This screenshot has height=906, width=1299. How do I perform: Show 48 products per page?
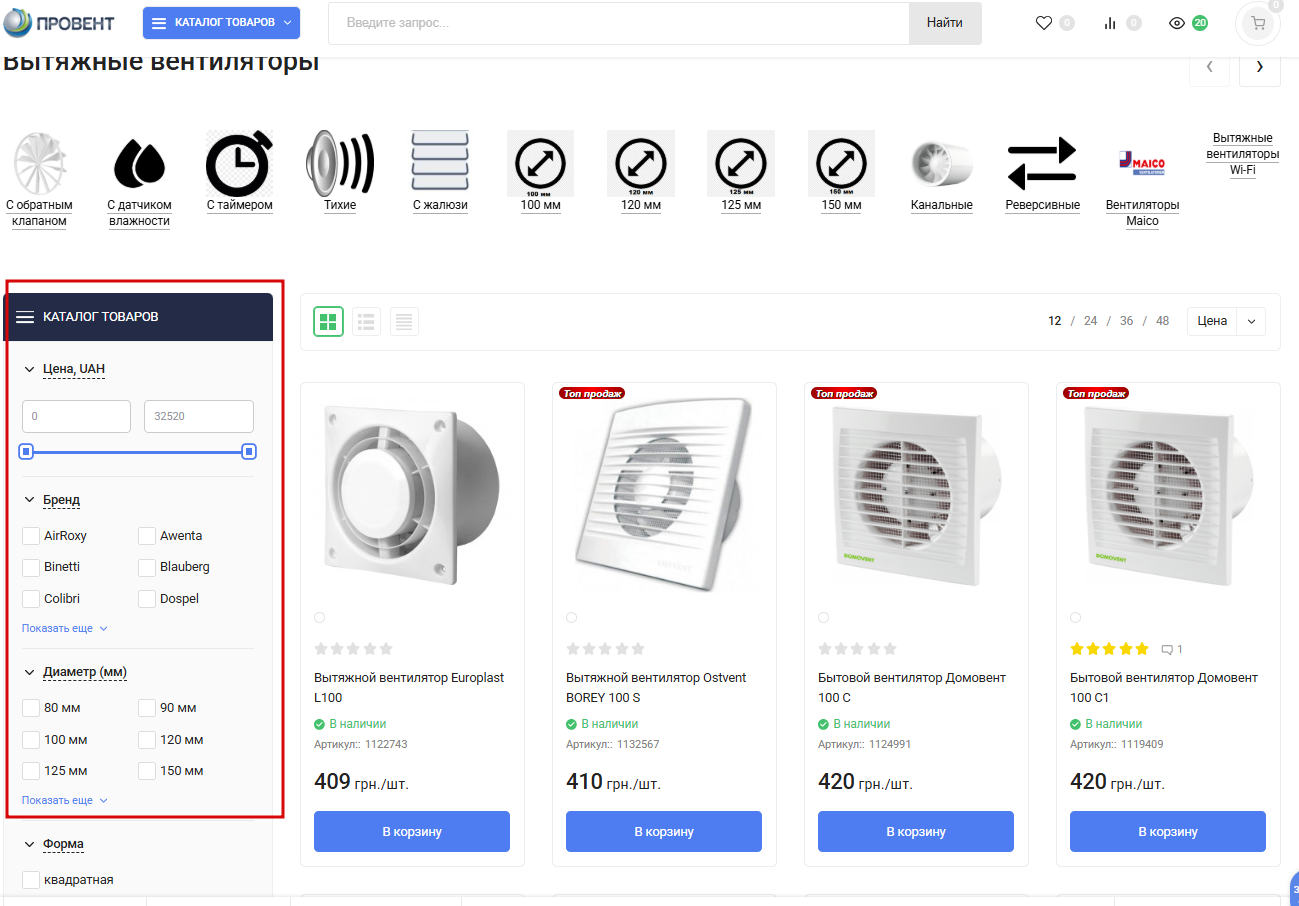pyautogui.click(x=1162, y=321)
